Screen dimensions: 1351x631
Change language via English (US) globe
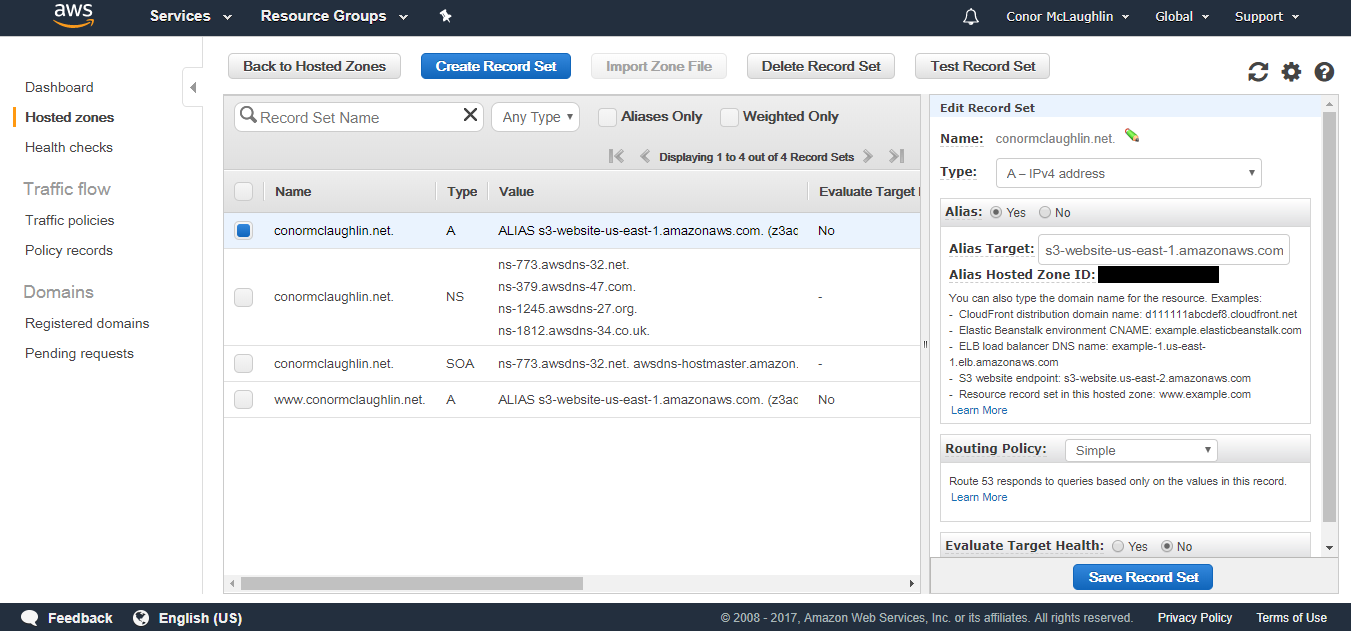pyautogui.click(x=187, y=618)
